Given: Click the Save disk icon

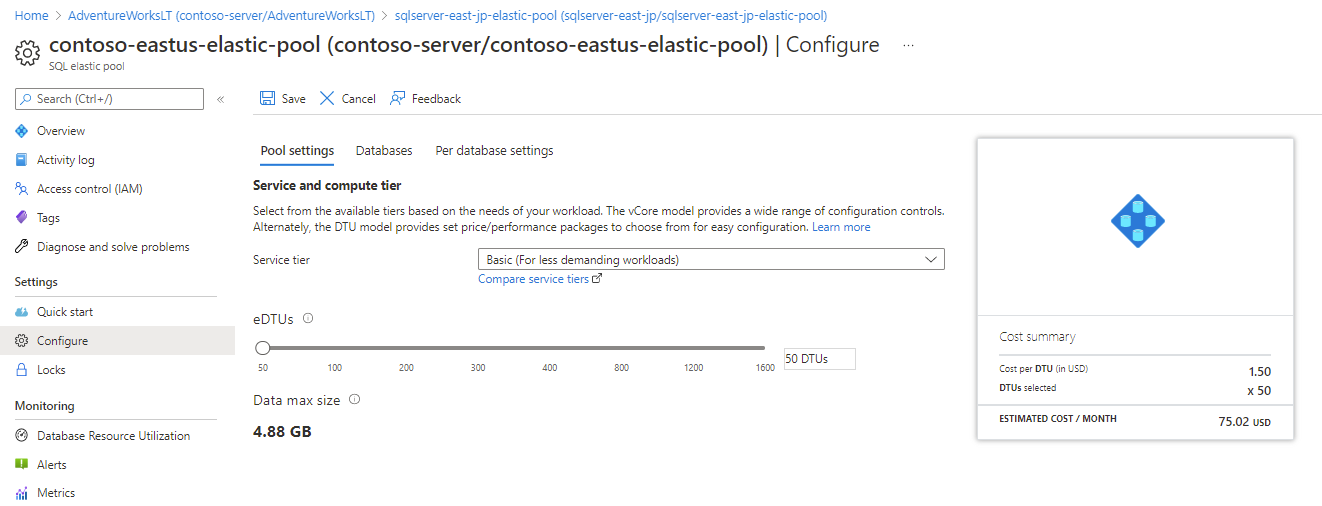Looking at the screenshot, I should click(x=268, y=98).
